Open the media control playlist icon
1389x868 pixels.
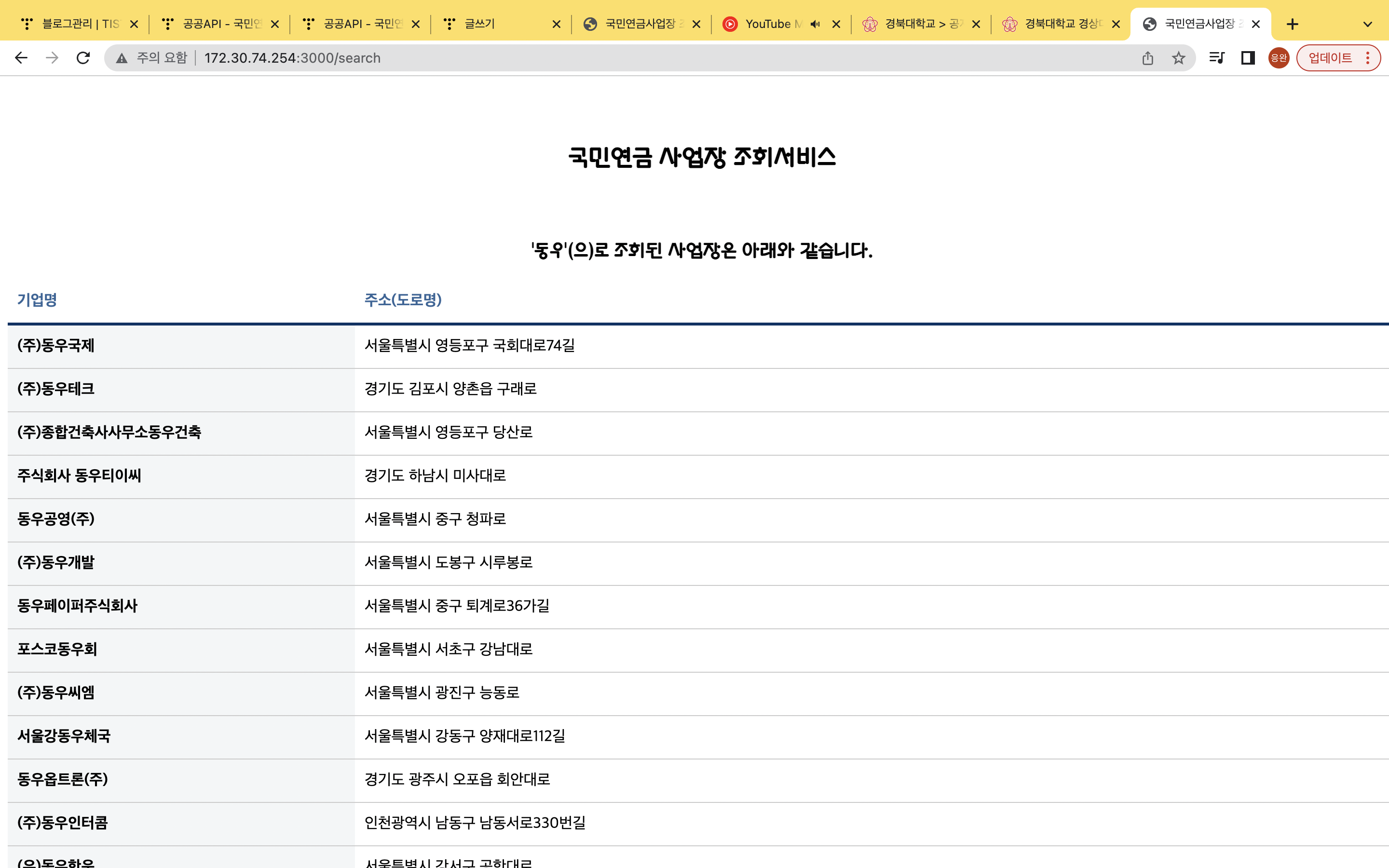click(x=1216, y=58)
